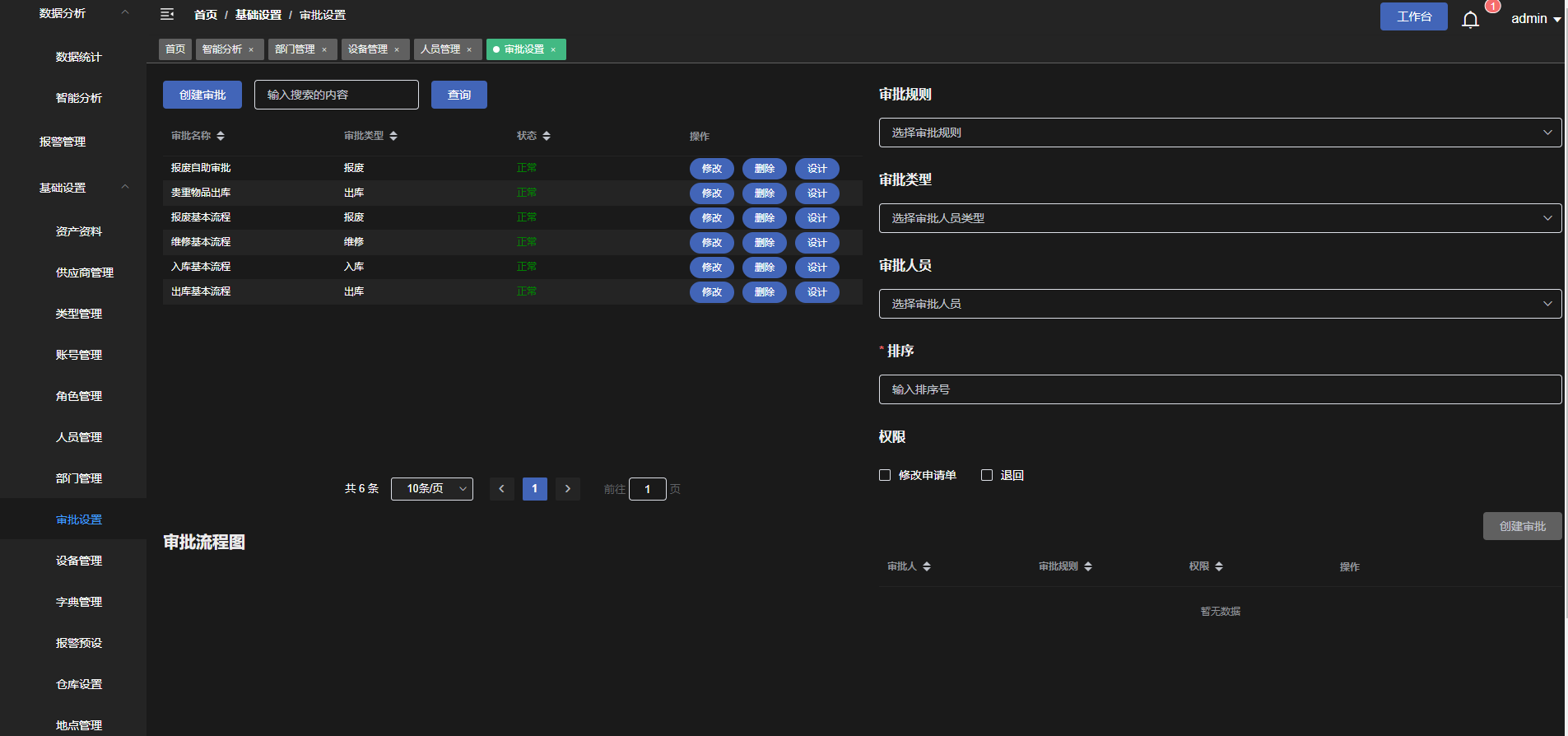Check the 修改申请单 permission checkbox

point(885,475)
